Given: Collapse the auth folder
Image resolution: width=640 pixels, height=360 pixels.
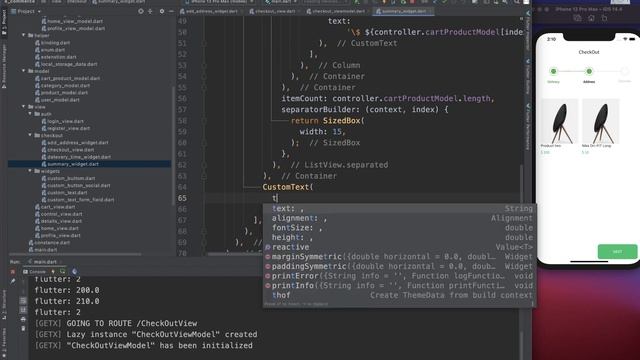Looking at the screenshot, I should tap(30, 114).
